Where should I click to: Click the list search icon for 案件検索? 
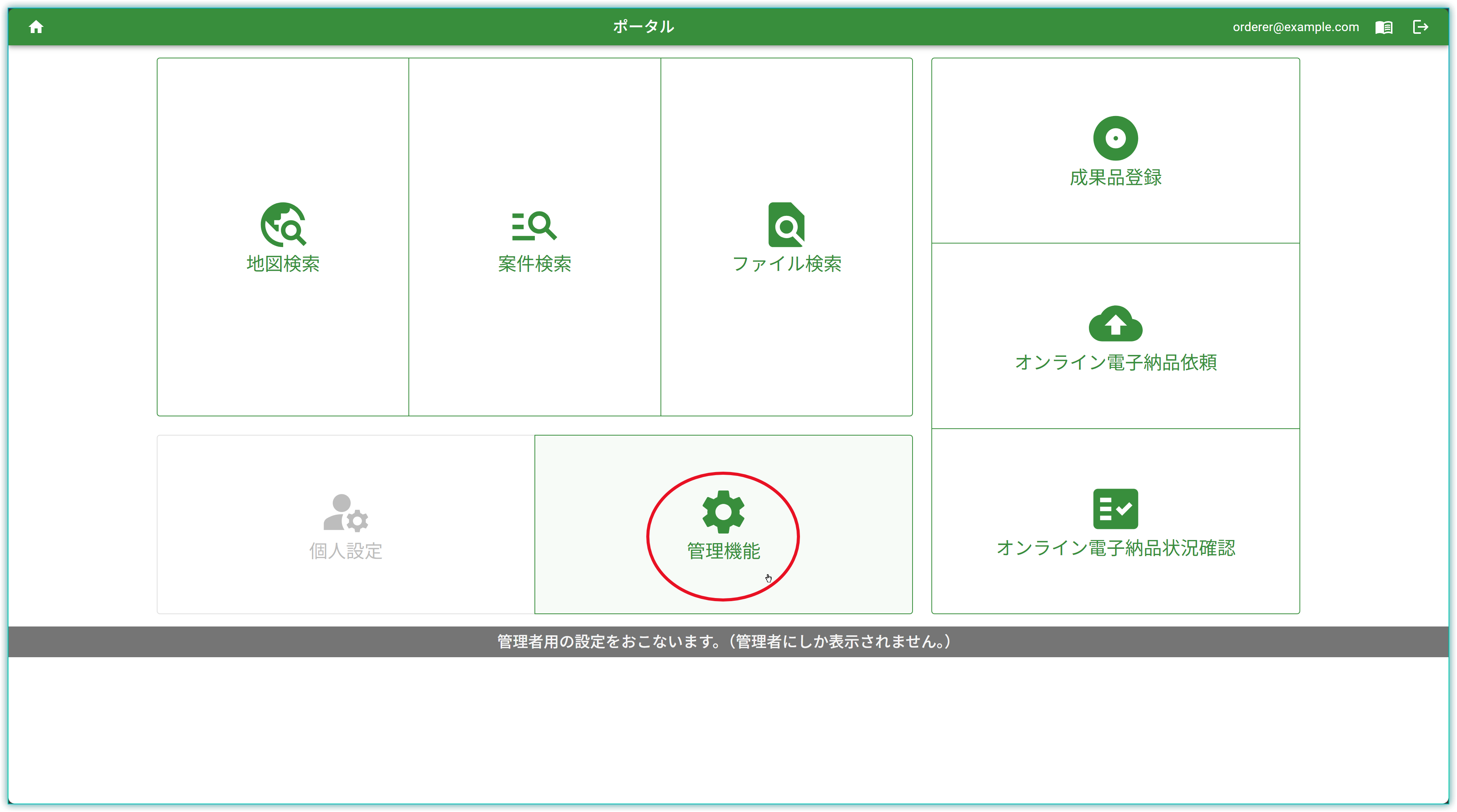[x=534, y=225]
